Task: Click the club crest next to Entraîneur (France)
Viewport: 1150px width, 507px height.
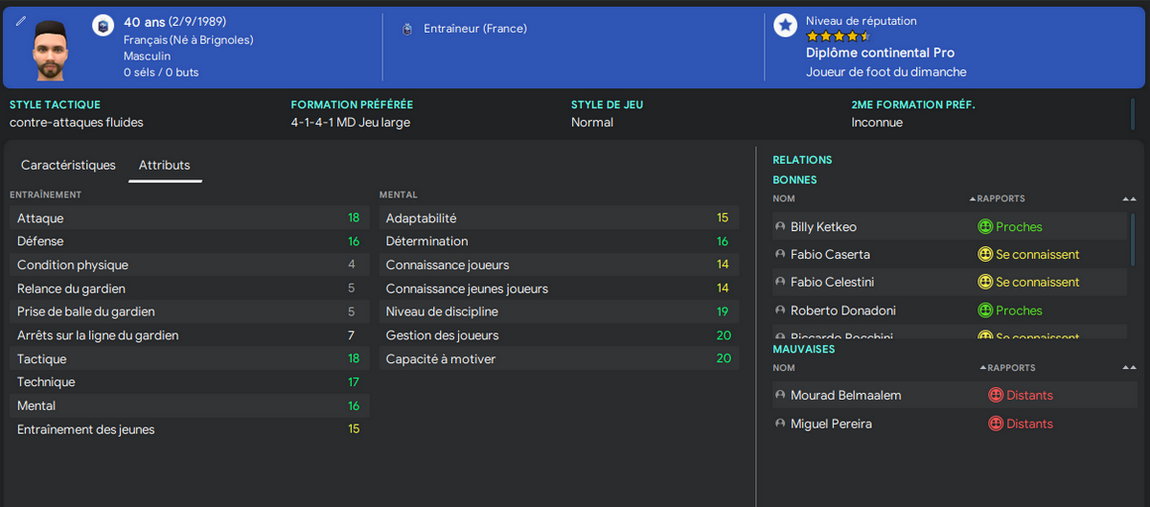Action: [407, 29]
